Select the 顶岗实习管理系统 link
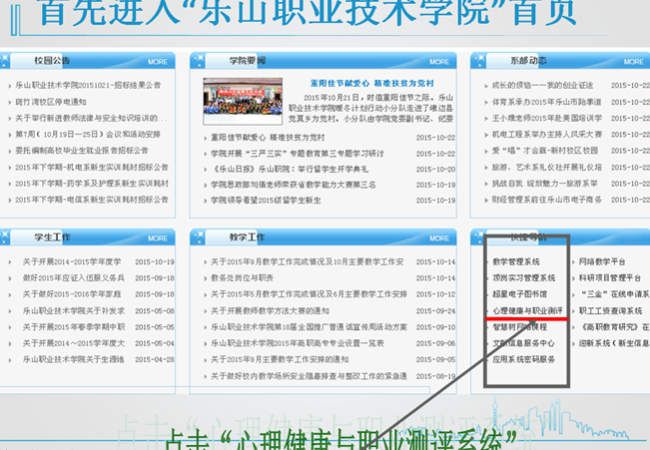 point(516,277)
